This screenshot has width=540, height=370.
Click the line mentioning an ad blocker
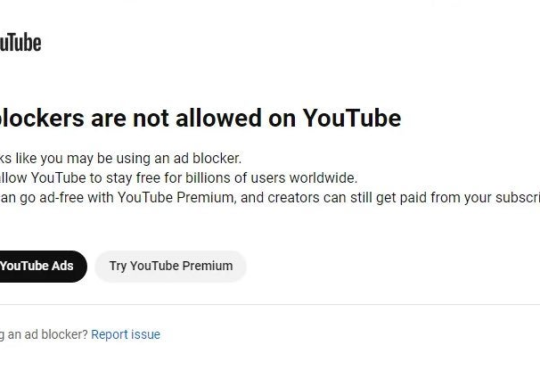pos(121,158)
